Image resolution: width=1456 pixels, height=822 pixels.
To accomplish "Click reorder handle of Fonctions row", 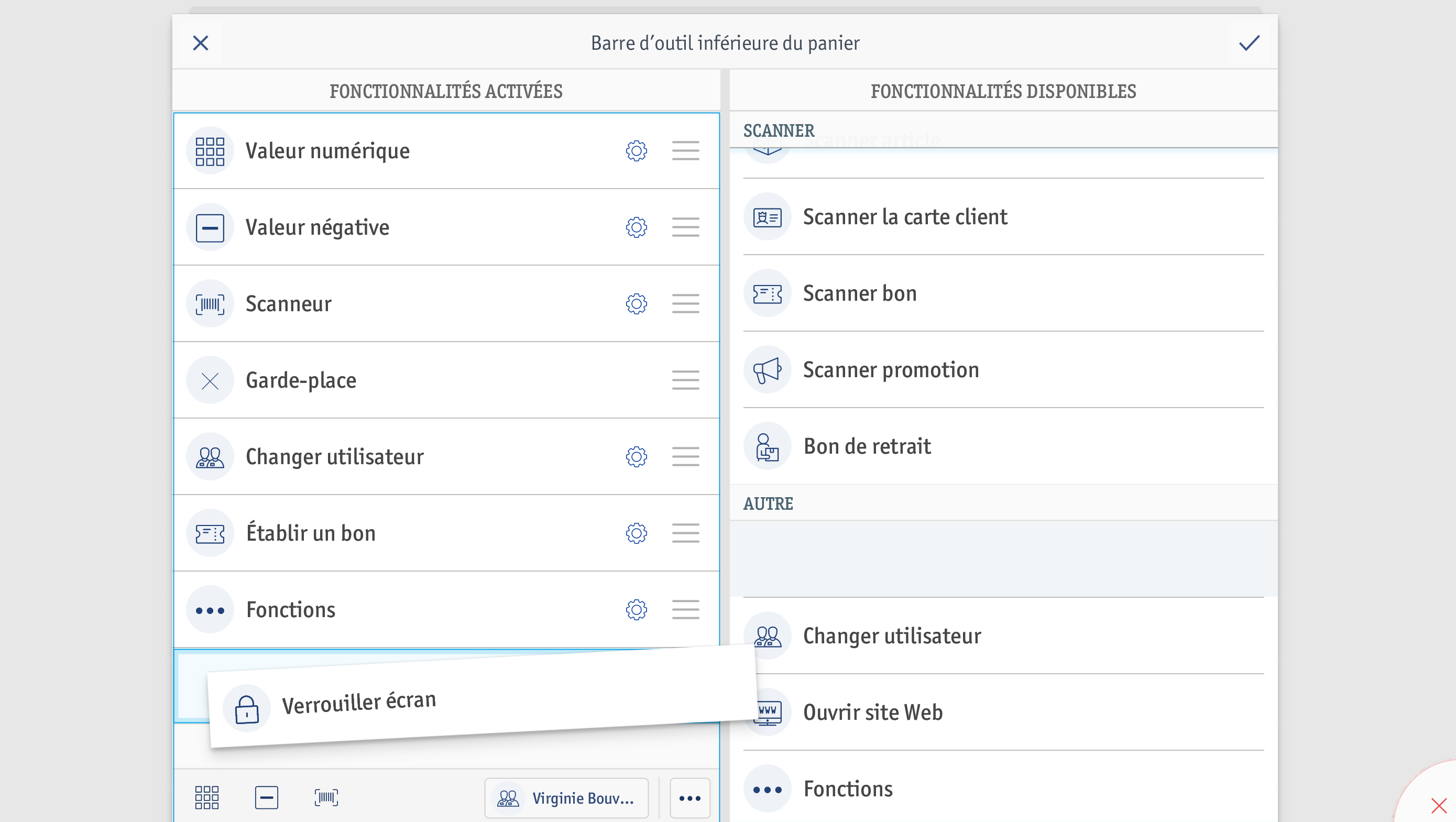I will 686,609.
